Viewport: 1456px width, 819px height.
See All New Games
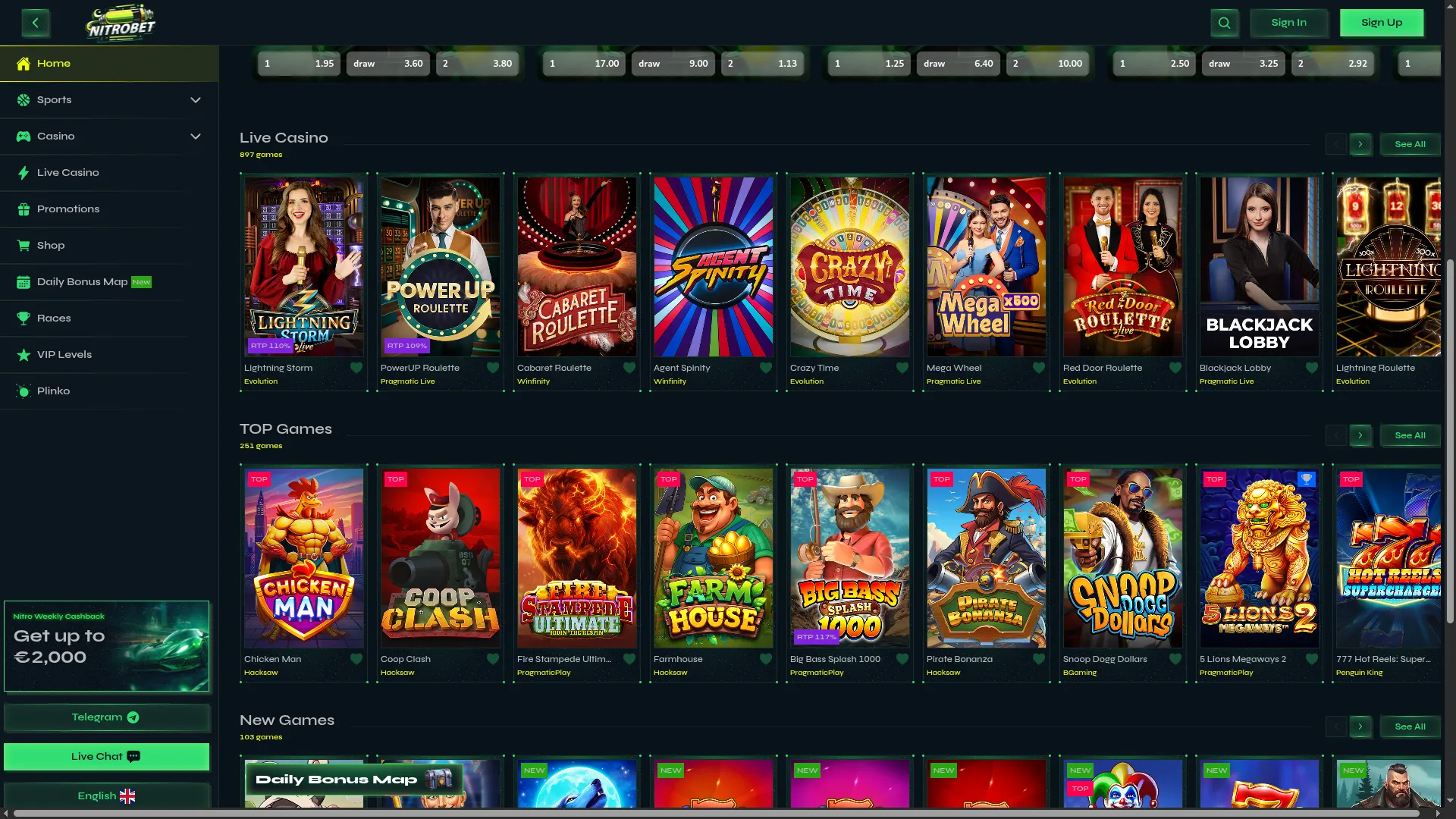(1410, 726)
